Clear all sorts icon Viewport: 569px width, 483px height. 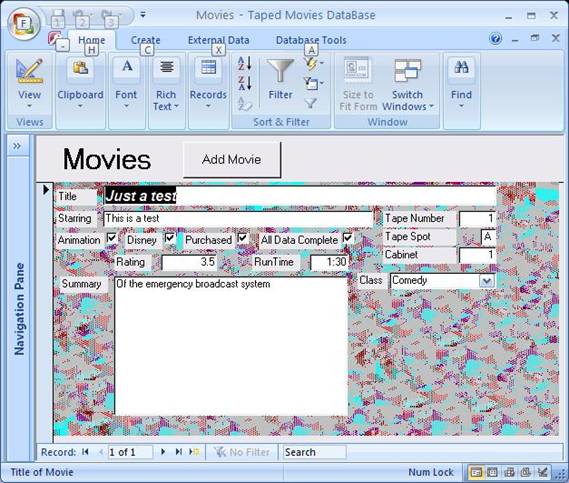[245, 104]
